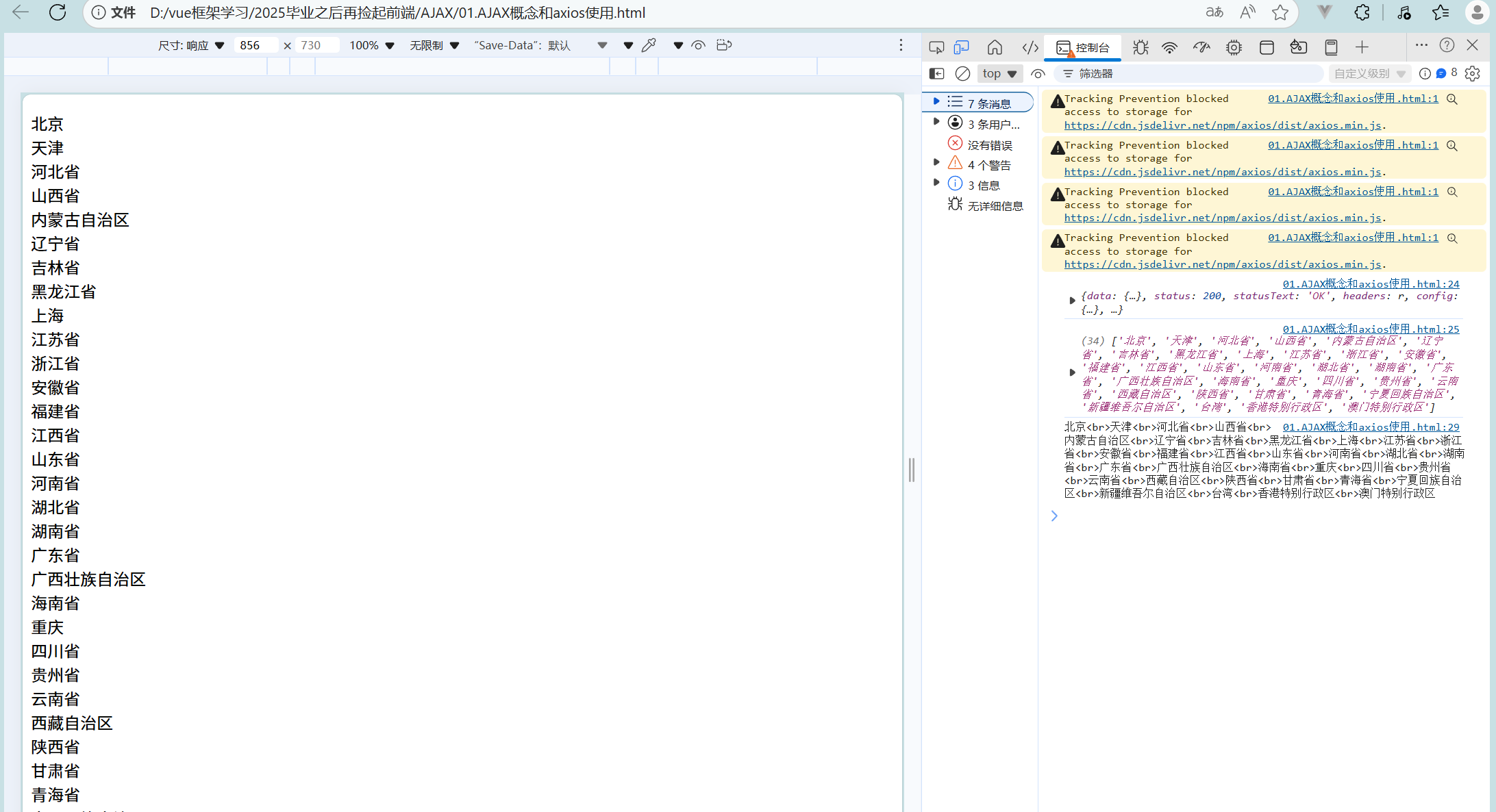Click the browser refresh button
The height and width of the screenshot is (812, 1496).
(58, 12)
